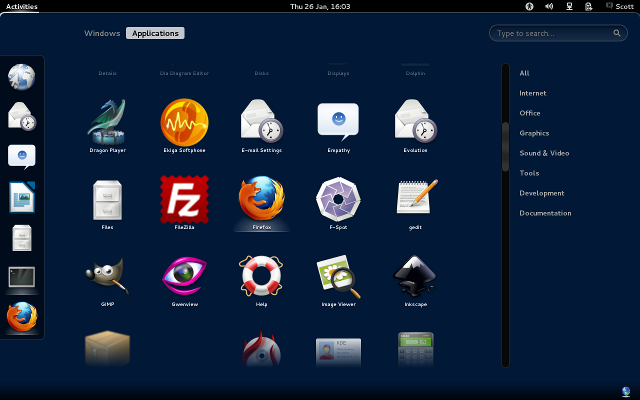Open Empathy from the dash

[x=22, y=156]
